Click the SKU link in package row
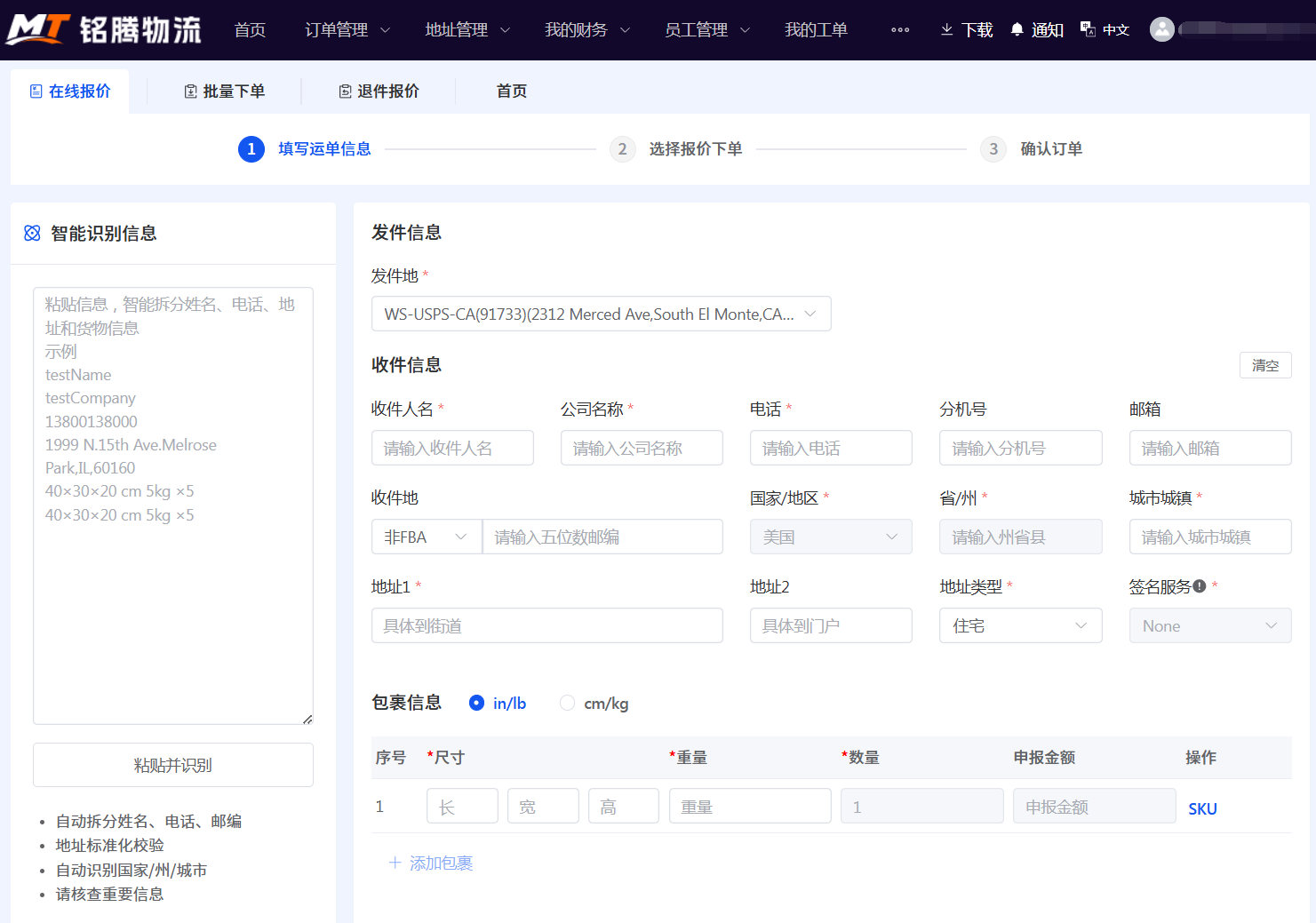This screenshot has width=1316, height=923. [x=1202, y=808]
